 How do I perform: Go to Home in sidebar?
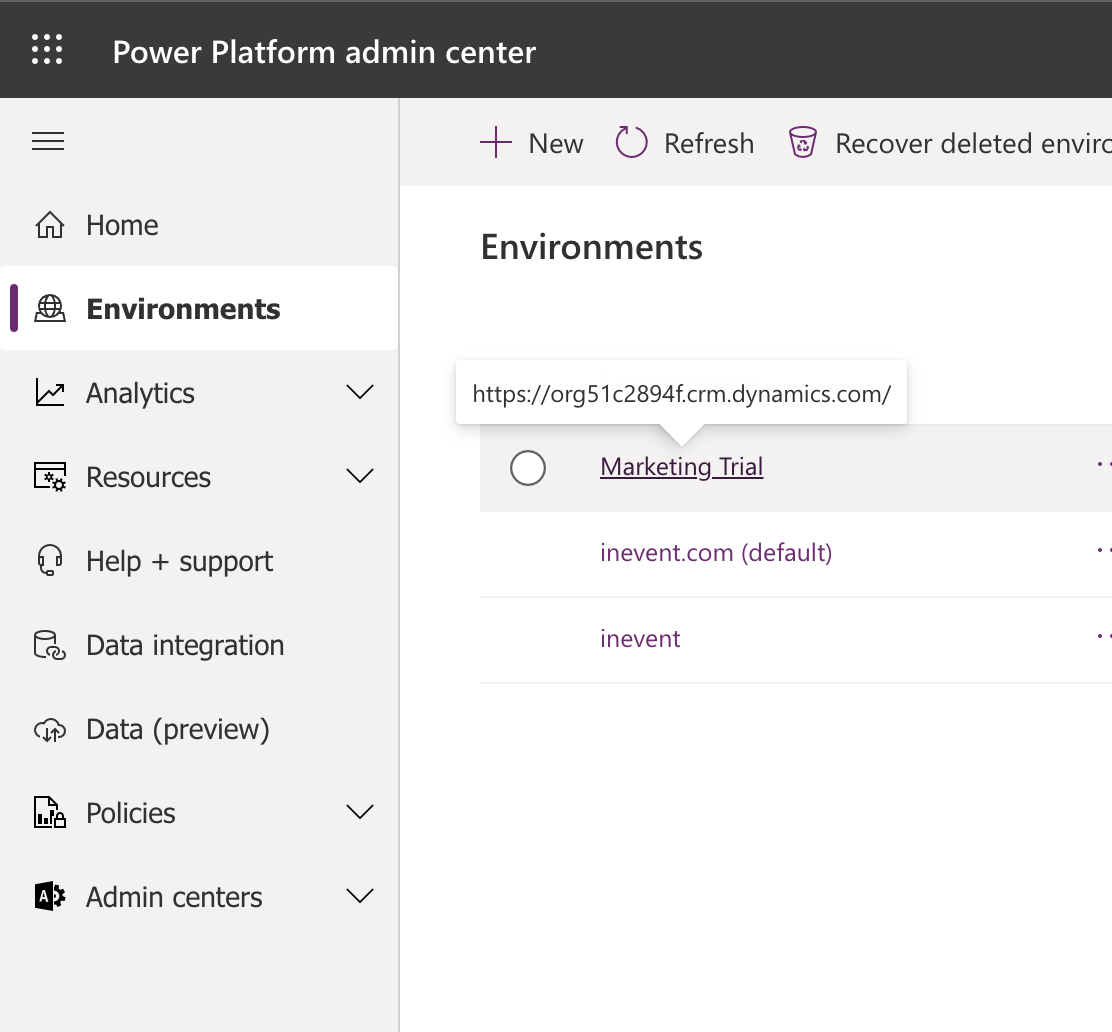199,225
